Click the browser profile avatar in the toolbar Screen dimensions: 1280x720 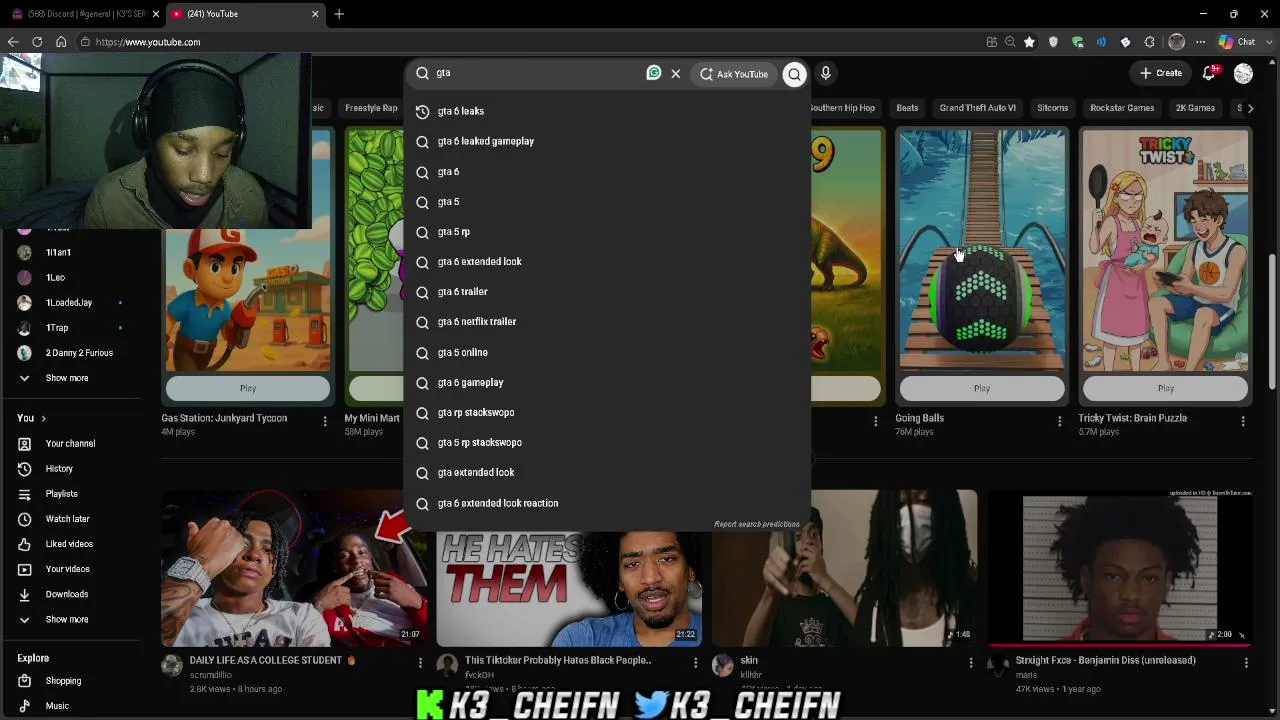point(1176,42)
